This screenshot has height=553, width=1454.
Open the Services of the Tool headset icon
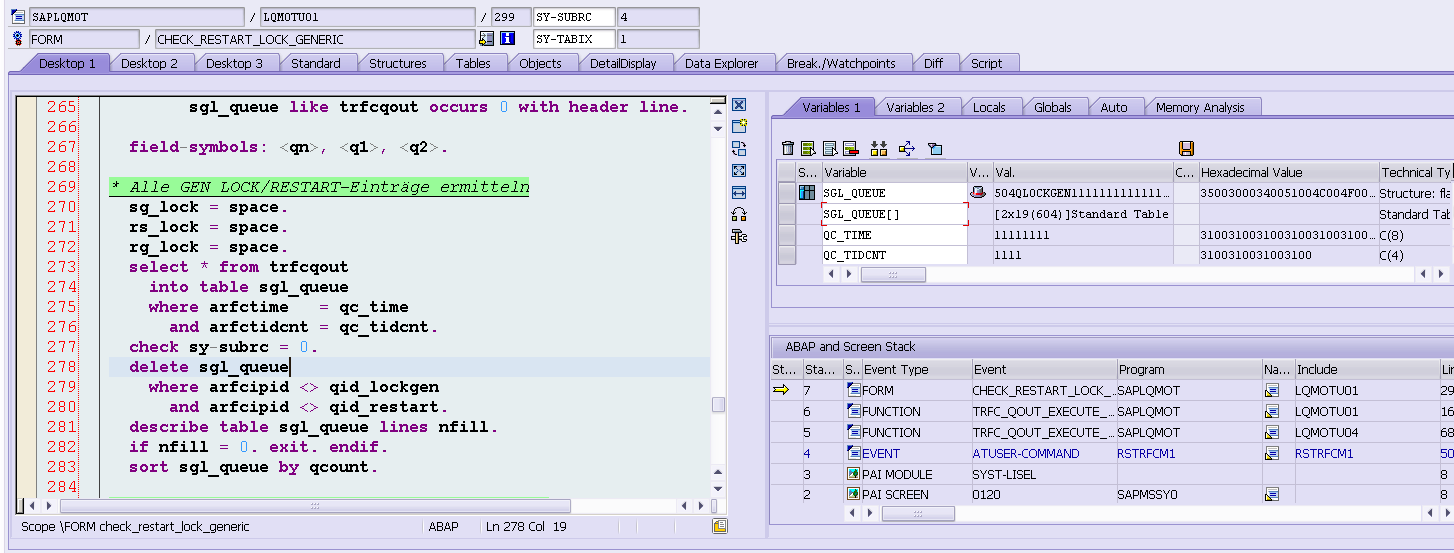[x=739, y=214]
